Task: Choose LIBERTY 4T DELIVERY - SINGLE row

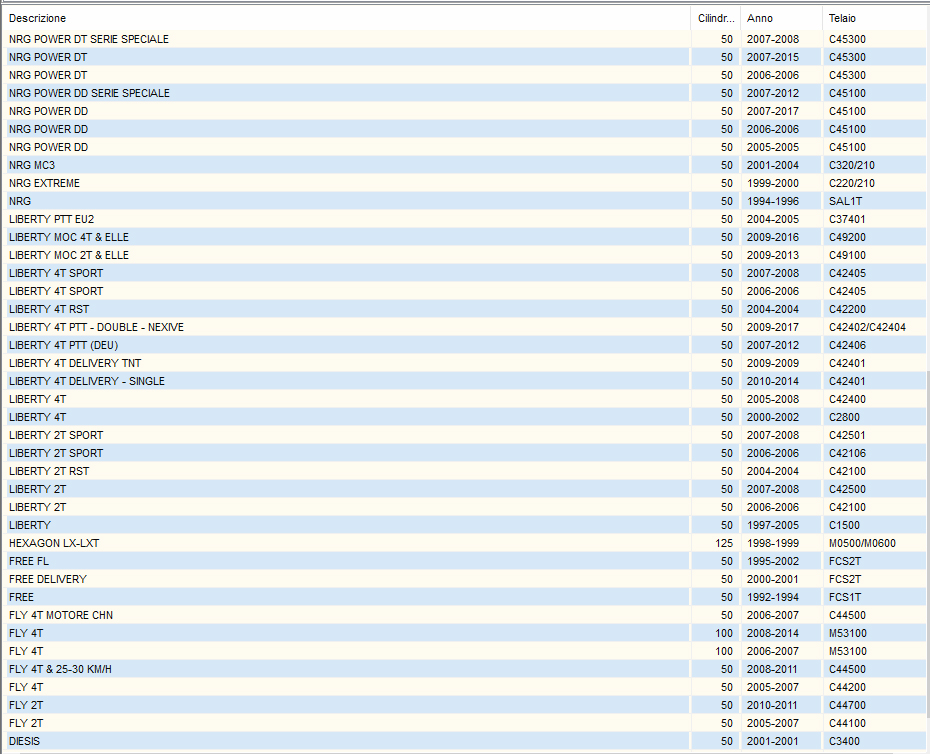Action: click(464, 381)
